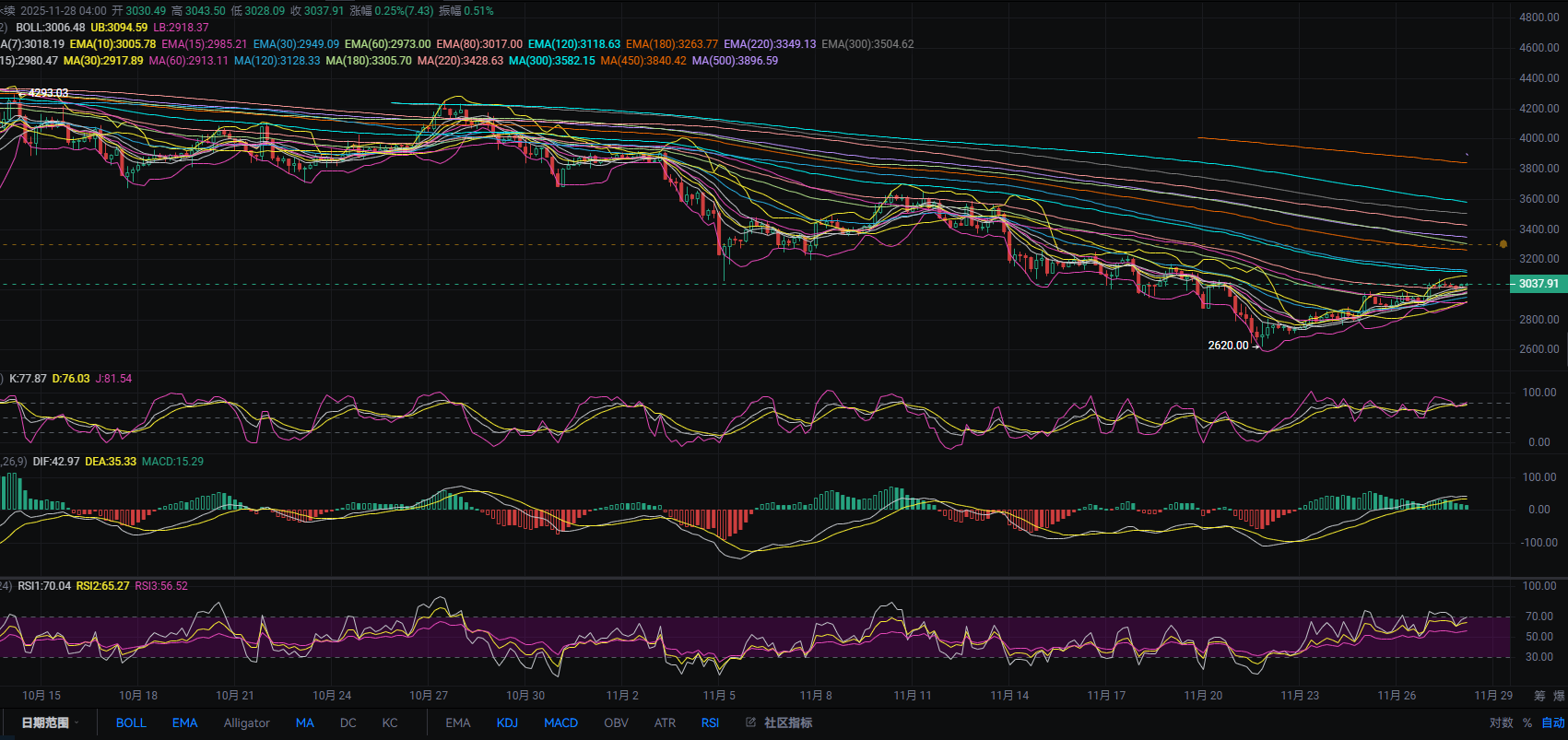Click the 4293.03 high price marker
1568x740 pixels.
(48, 93)
